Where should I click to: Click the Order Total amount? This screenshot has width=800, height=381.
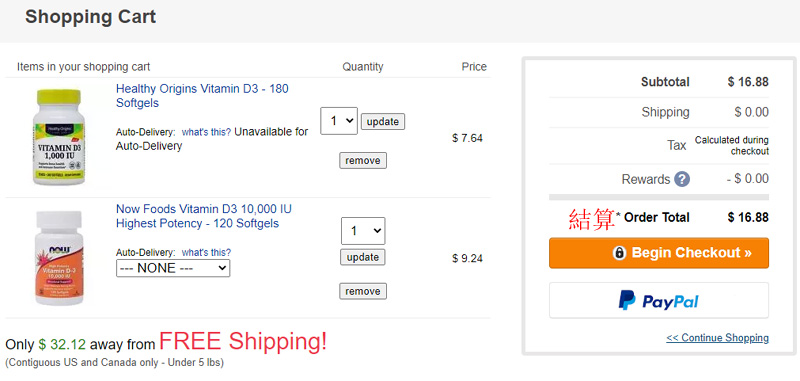pyautogui.click(x=748, y=217)
